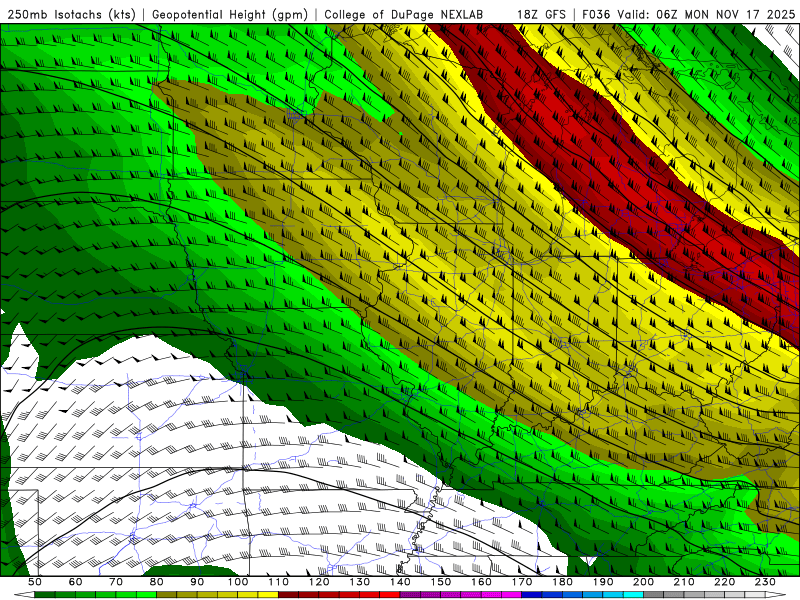Screen dimensions: 800x600
Task: Click the 140 value on the colorbar scale
Action: (400, 582)
